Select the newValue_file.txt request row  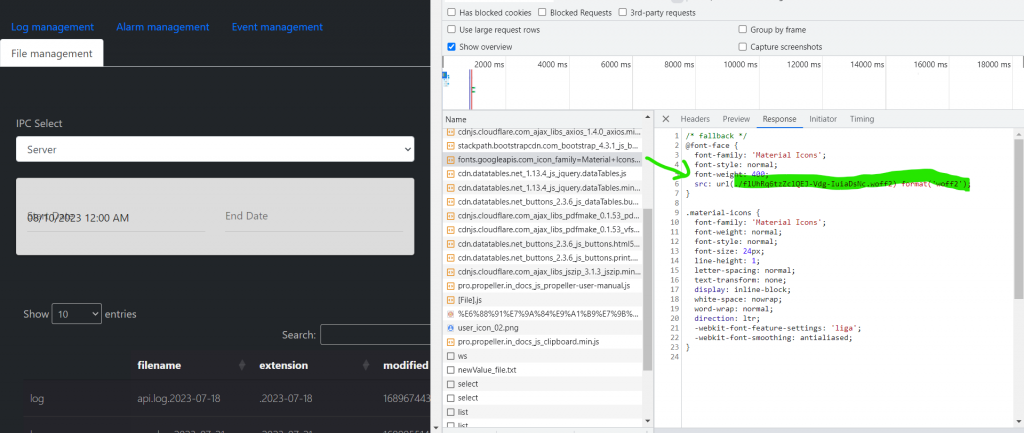pos(543,370)
